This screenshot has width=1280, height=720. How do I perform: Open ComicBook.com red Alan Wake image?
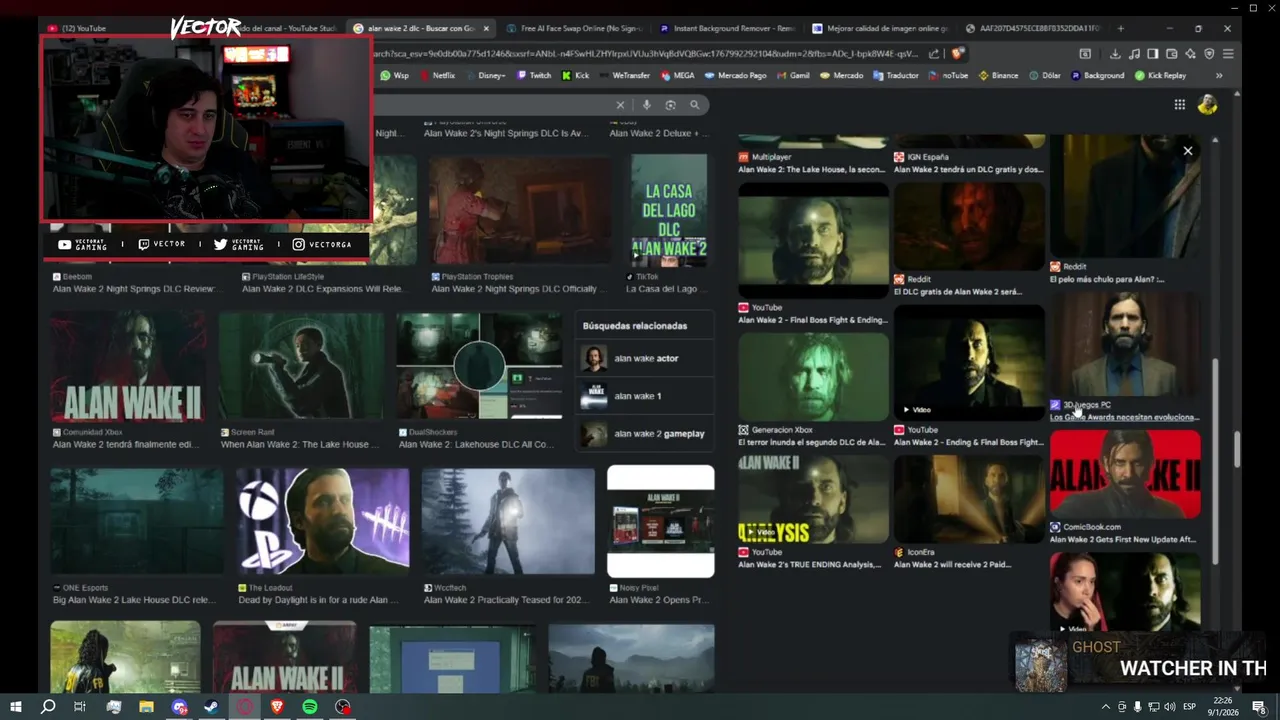[1125, 474]
